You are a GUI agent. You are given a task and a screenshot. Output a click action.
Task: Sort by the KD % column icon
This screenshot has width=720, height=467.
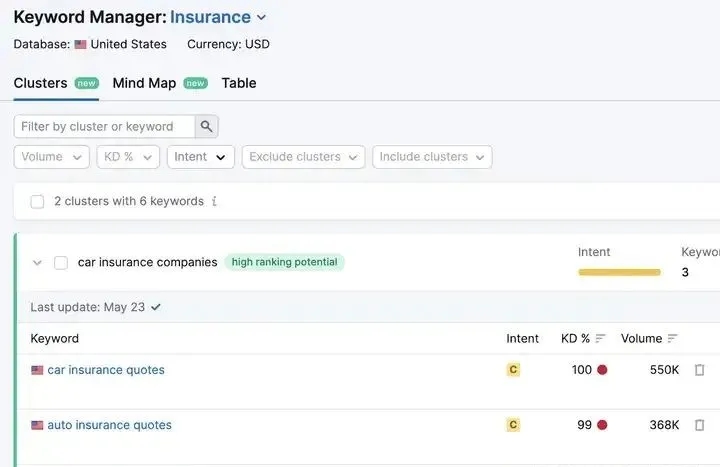[x=600, y=338]
